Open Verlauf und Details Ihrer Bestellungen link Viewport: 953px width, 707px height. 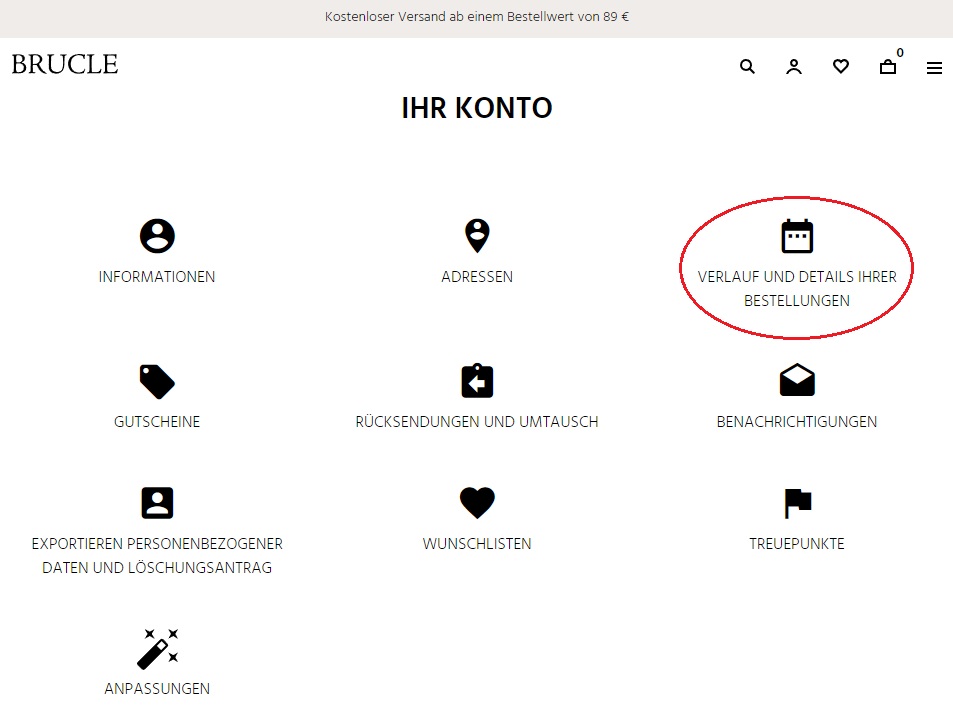pyautogui.click(x=797, y=288)
